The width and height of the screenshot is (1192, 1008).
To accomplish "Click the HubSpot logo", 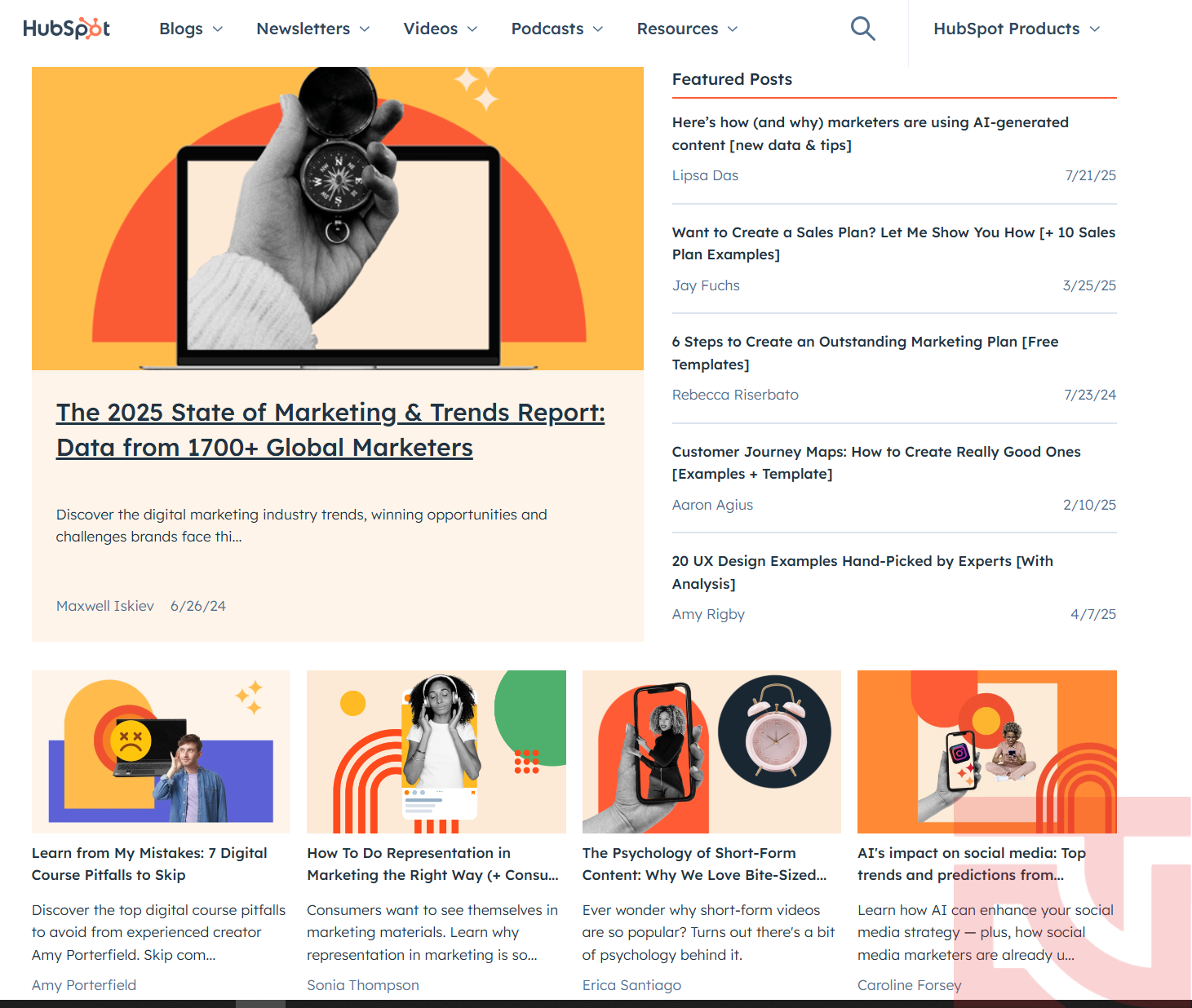I will pyautogui.click(x=66, y=29).
